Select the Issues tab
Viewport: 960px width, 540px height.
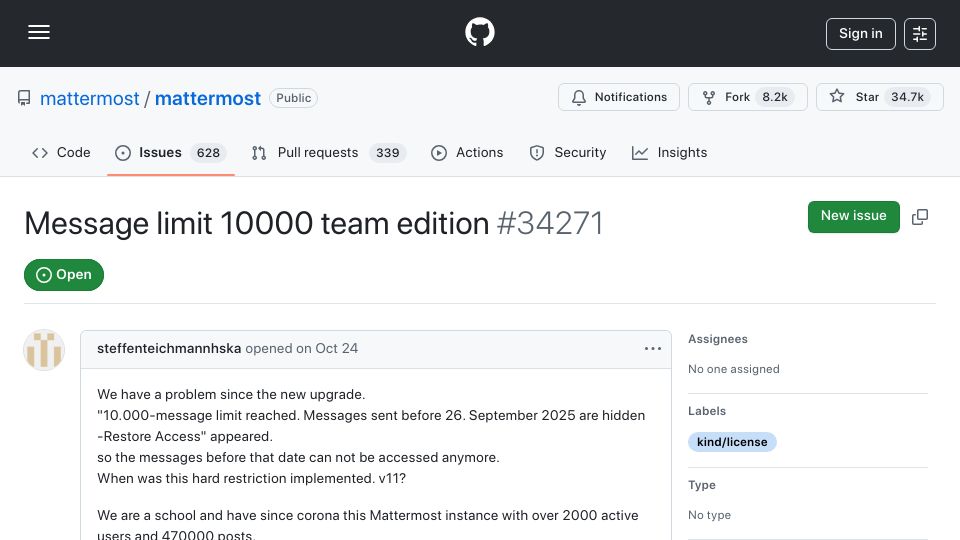(x=170, y=153)
